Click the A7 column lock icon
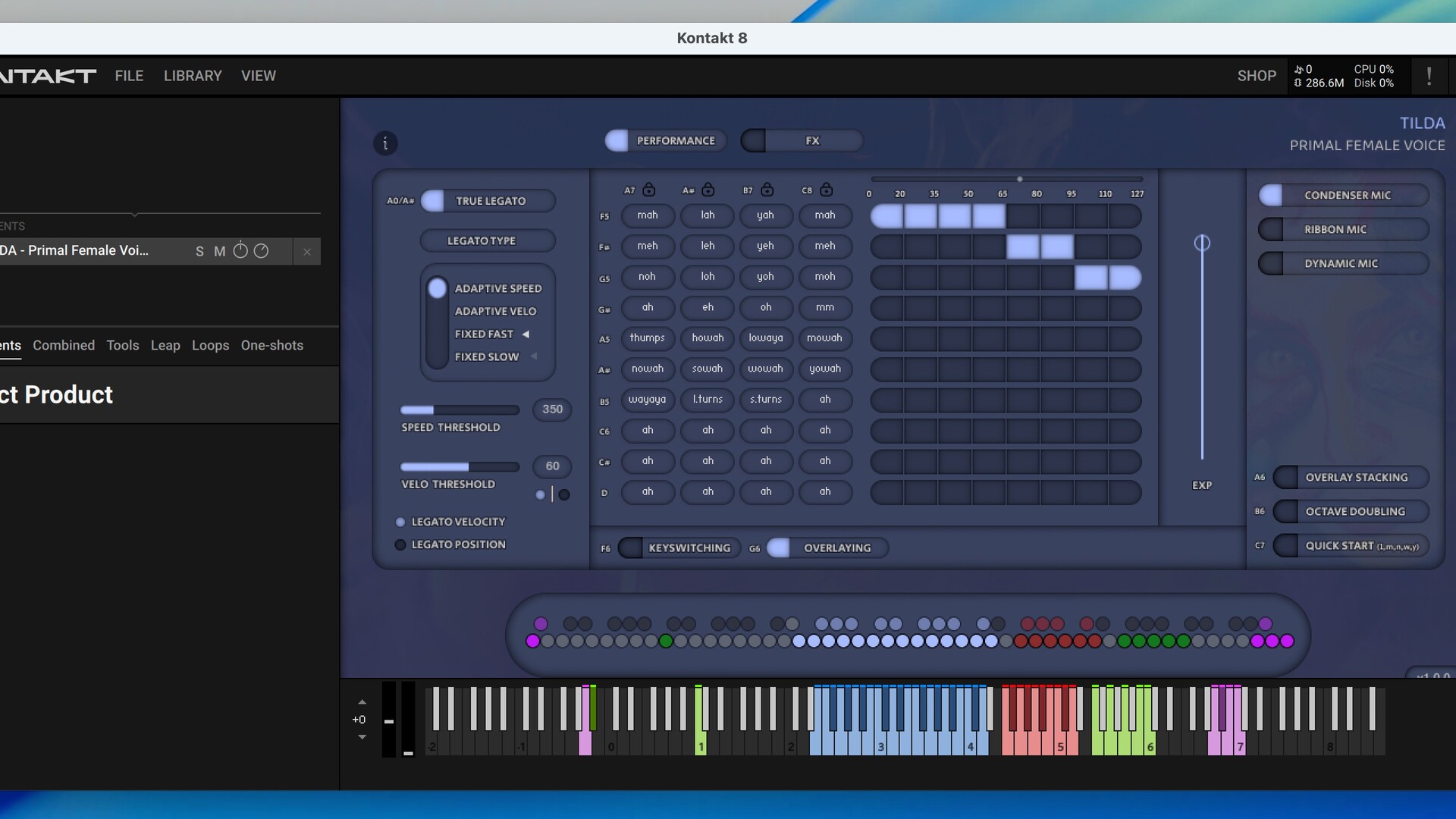Image resolution: width=1456 pixels, height=819 pixels. tap(649, 190)
